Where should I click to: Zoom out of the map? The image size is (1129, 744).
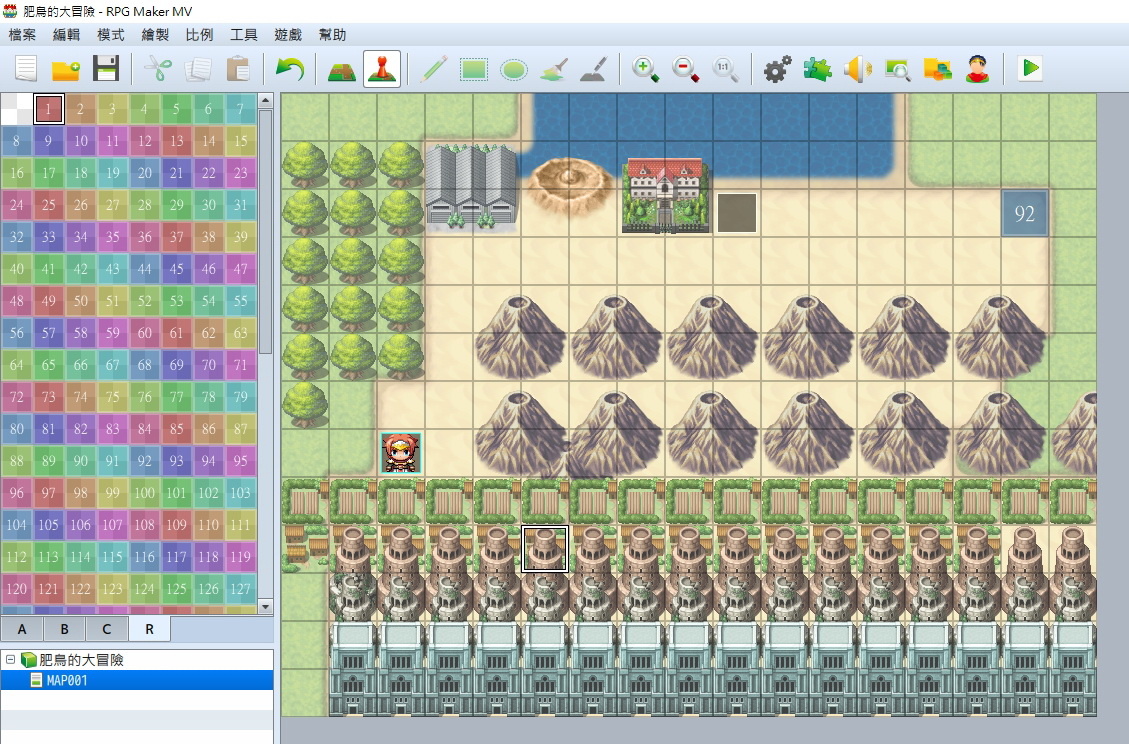(x=685, y=69)
